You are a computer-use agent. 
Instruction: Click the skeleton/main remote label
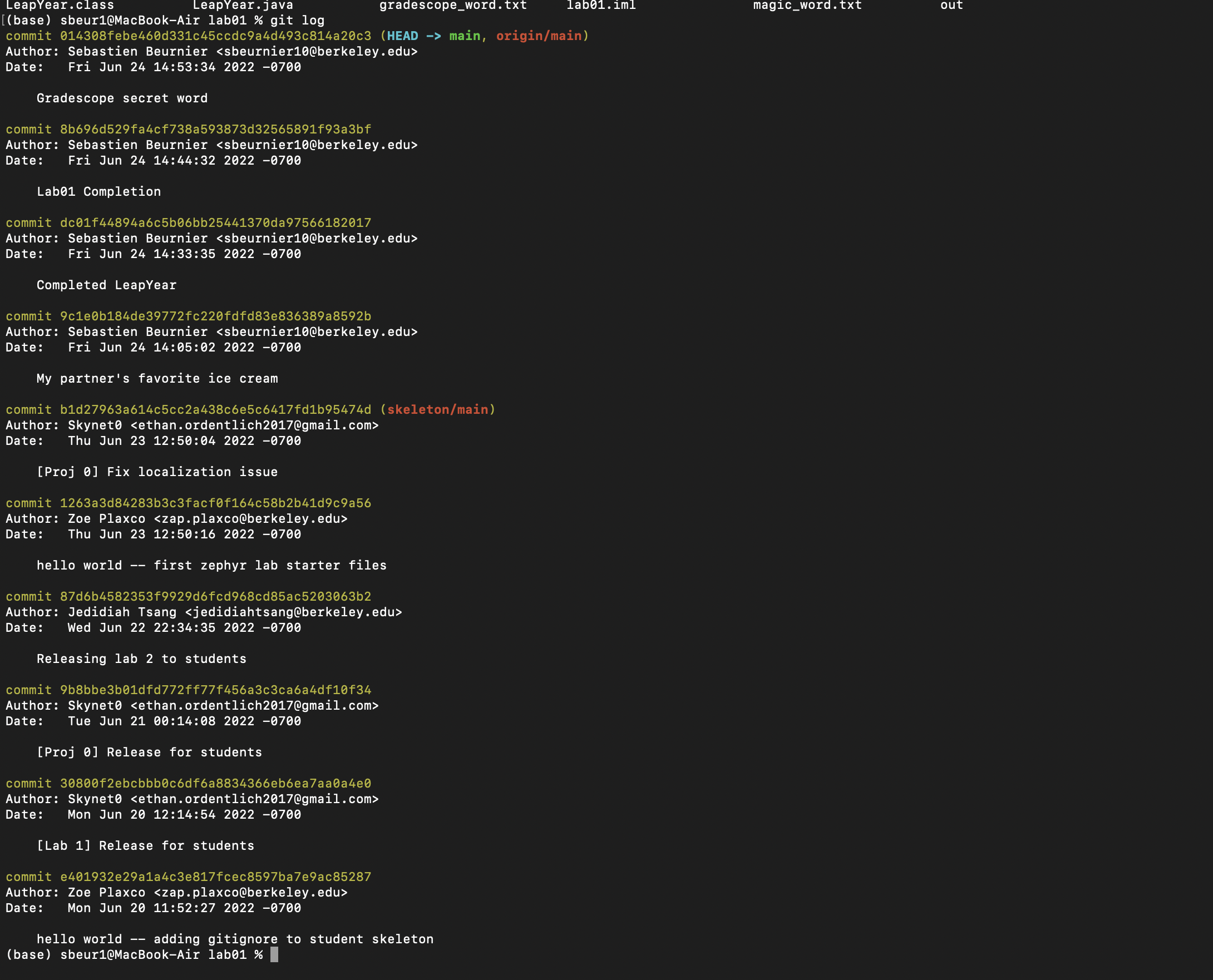click(x=437, y=410)
